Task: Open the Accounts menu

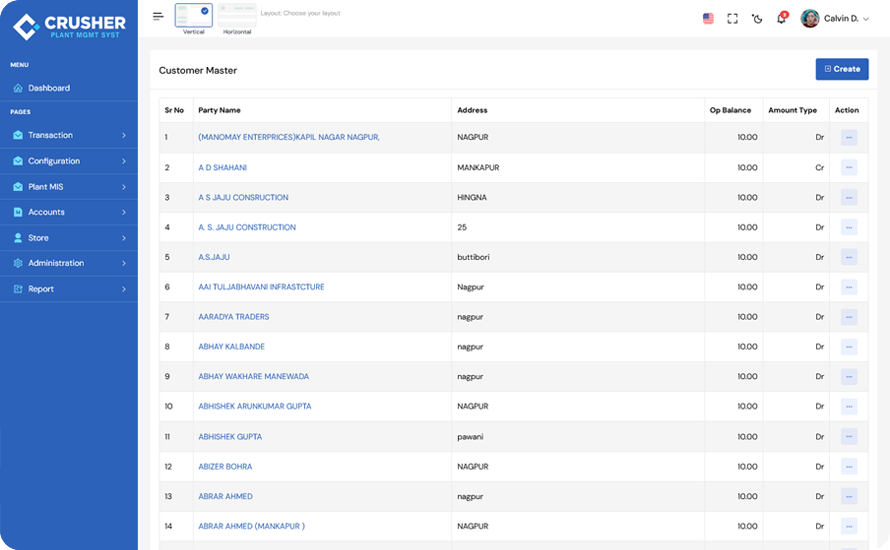Action: pos(69,212)
